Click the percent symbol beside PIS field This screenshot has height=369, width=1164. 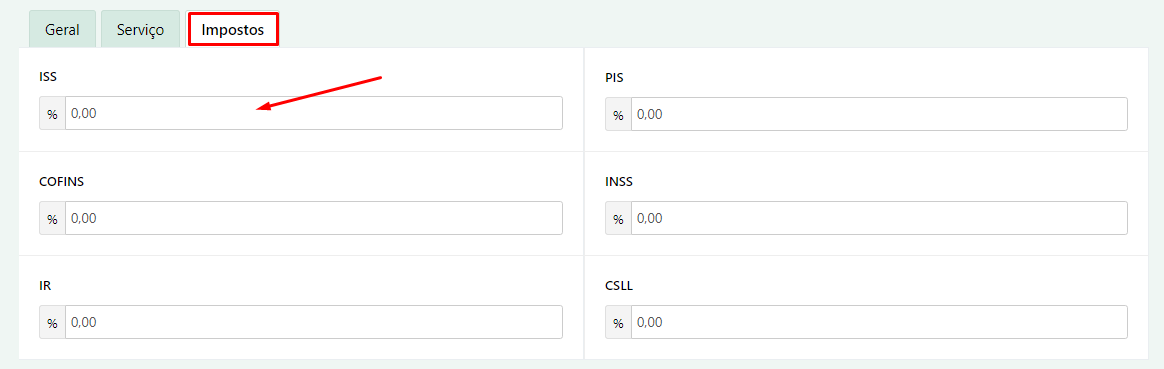[618, 114]
